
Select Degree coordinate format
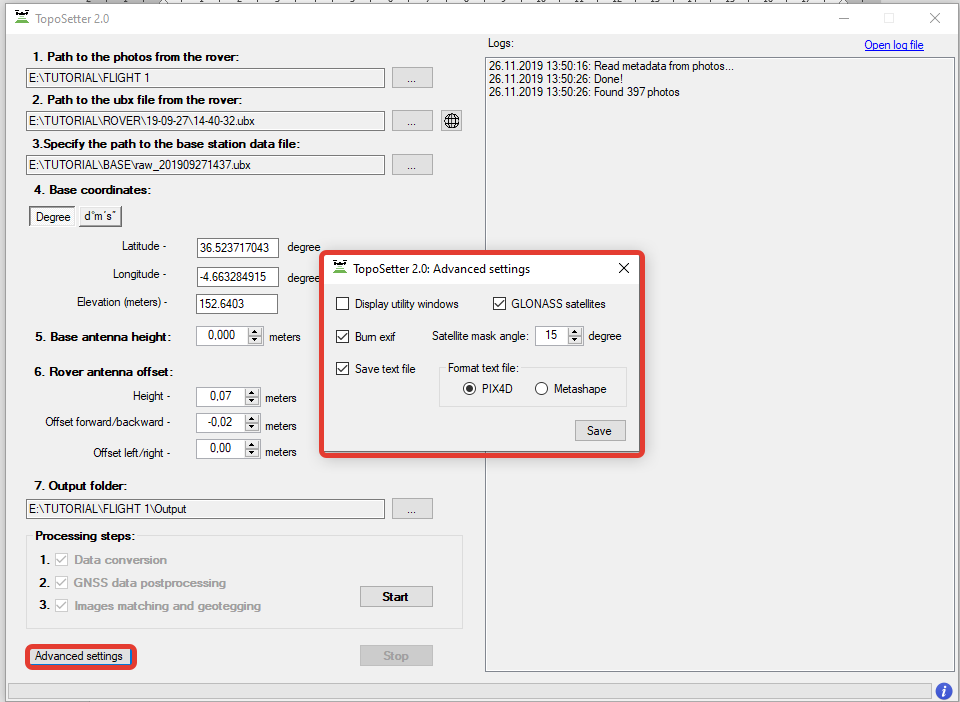[x=53, y=217]
